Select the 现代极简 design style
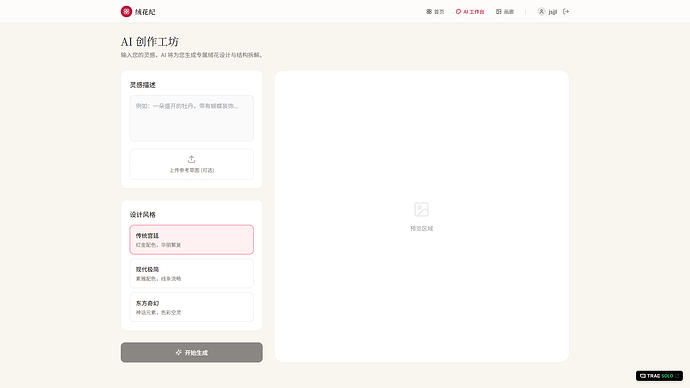Screen dimensions: 690x388 191,273
